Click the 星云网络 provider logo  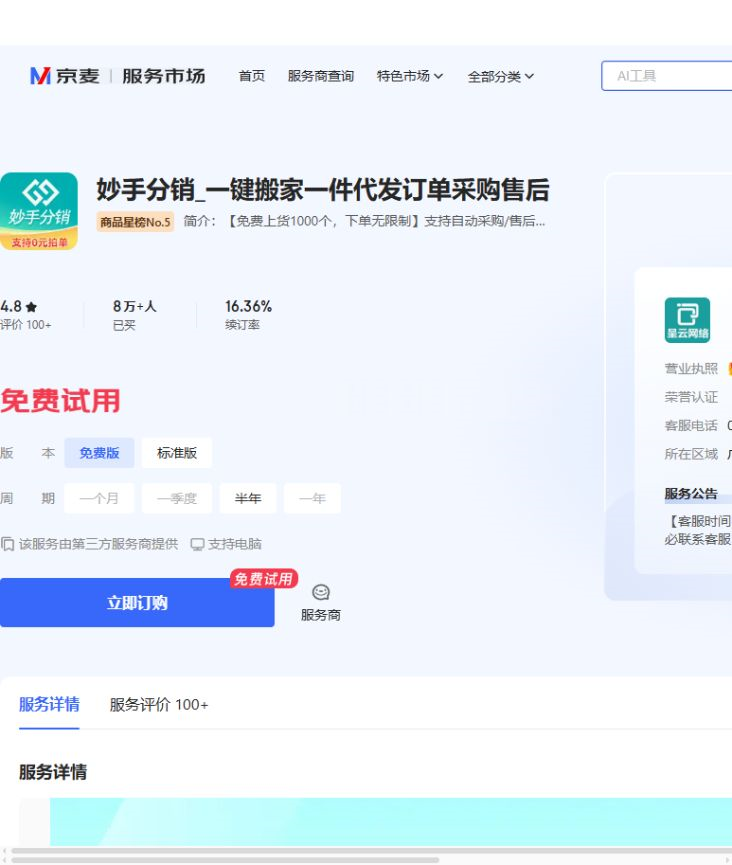coord(687,320)
